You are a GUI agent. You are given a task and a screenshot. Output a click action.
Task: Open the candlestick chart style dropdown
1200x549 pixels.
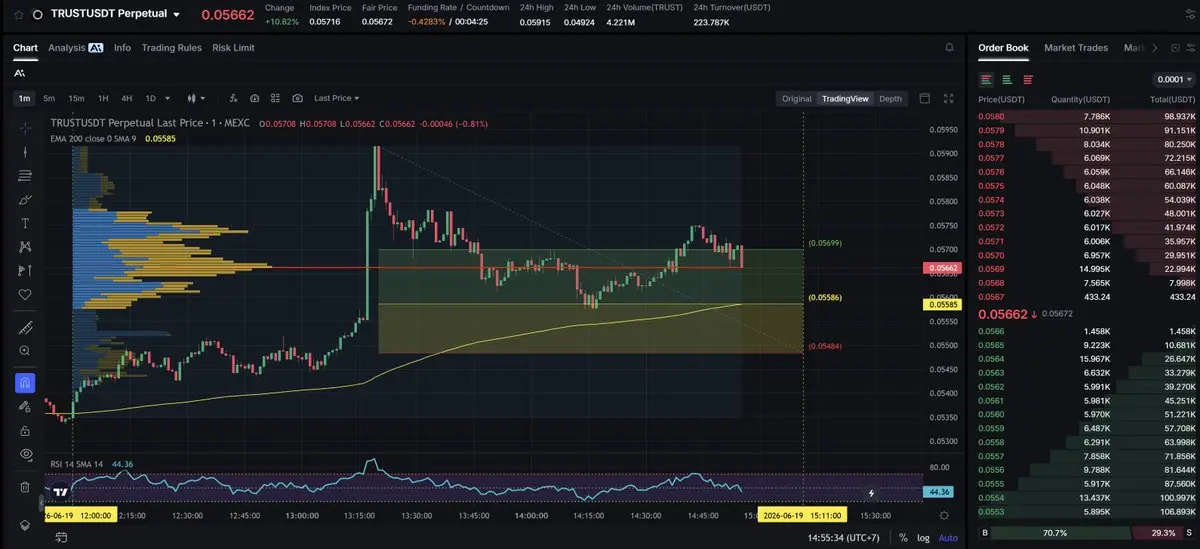195,98
